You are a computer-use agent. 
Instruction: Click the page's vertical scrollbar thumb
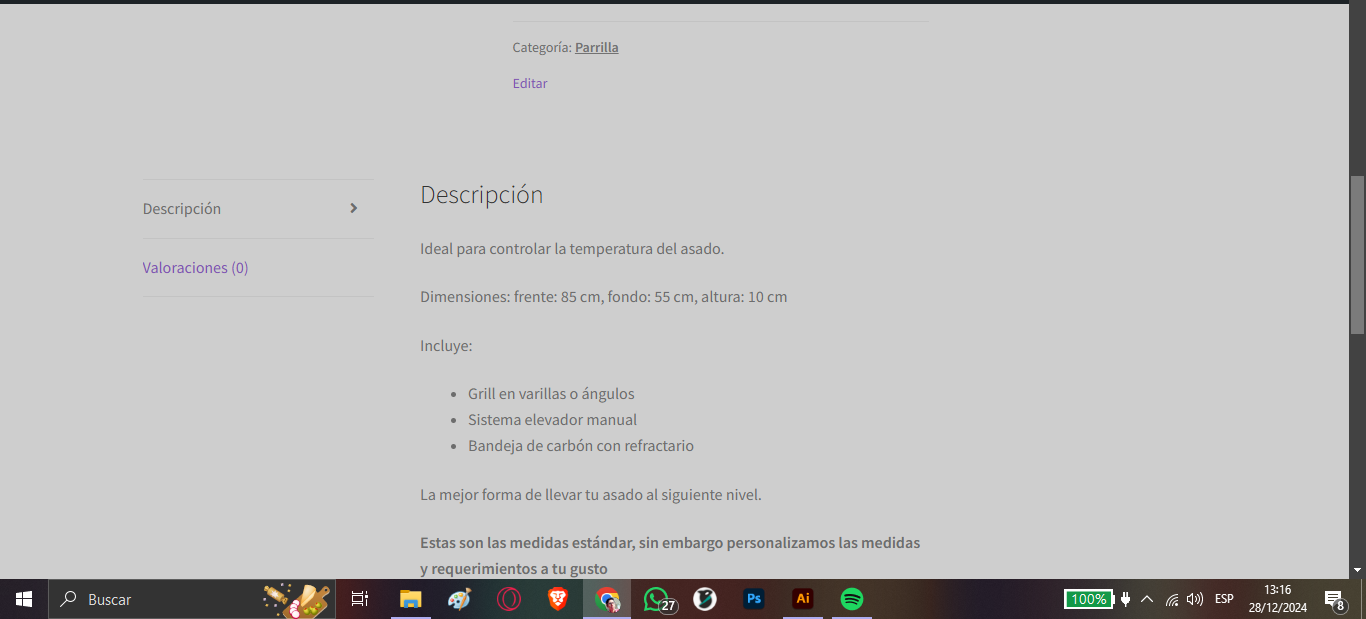(1357, 255)
